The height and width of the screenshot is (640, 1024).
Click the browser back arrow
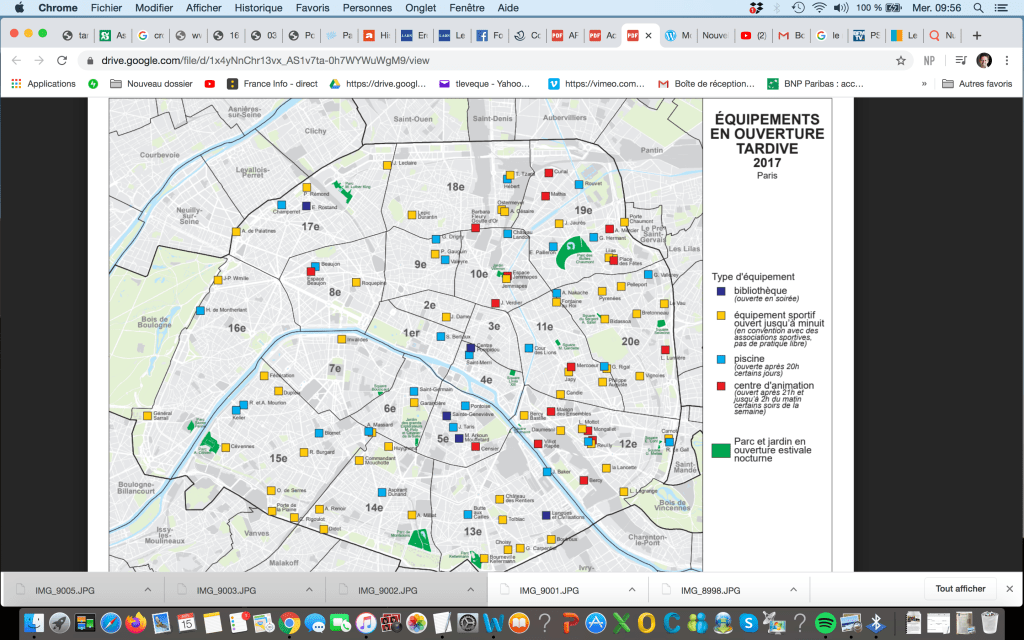click(16, 60)
